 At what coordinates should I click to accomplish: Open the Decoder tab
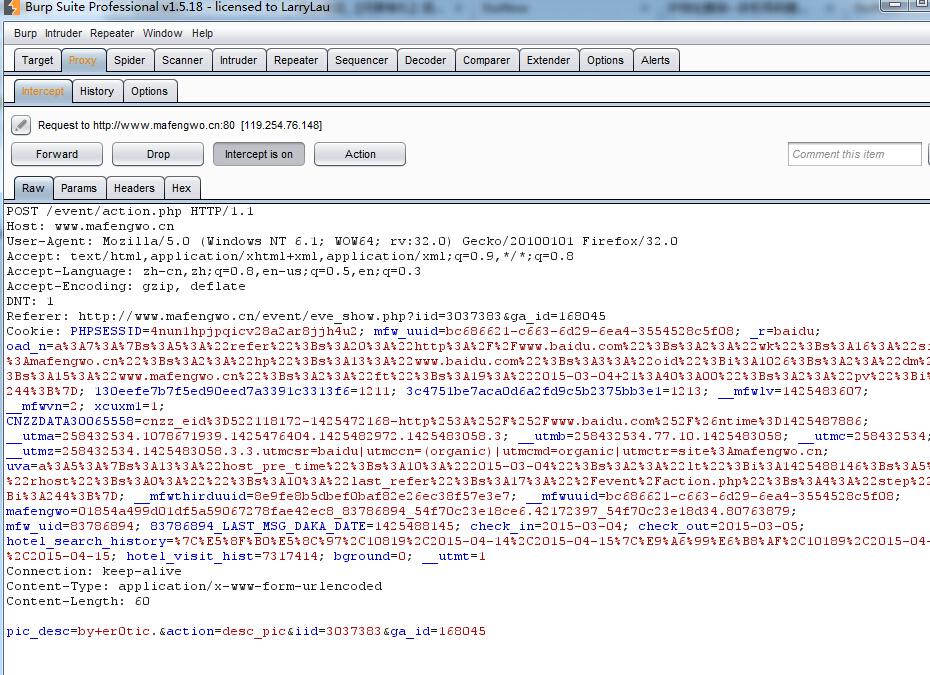click(425, 60)
